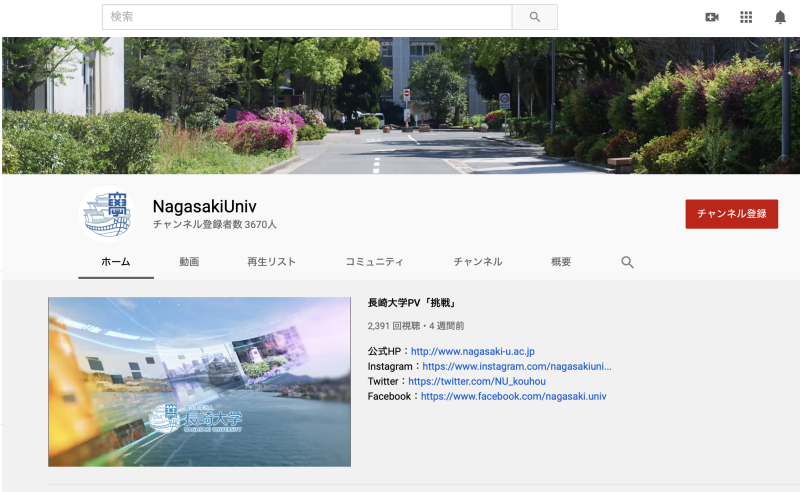Screen dimensions: 800x492
Task: Click the campus road banner image
Action: pos(401,105)
